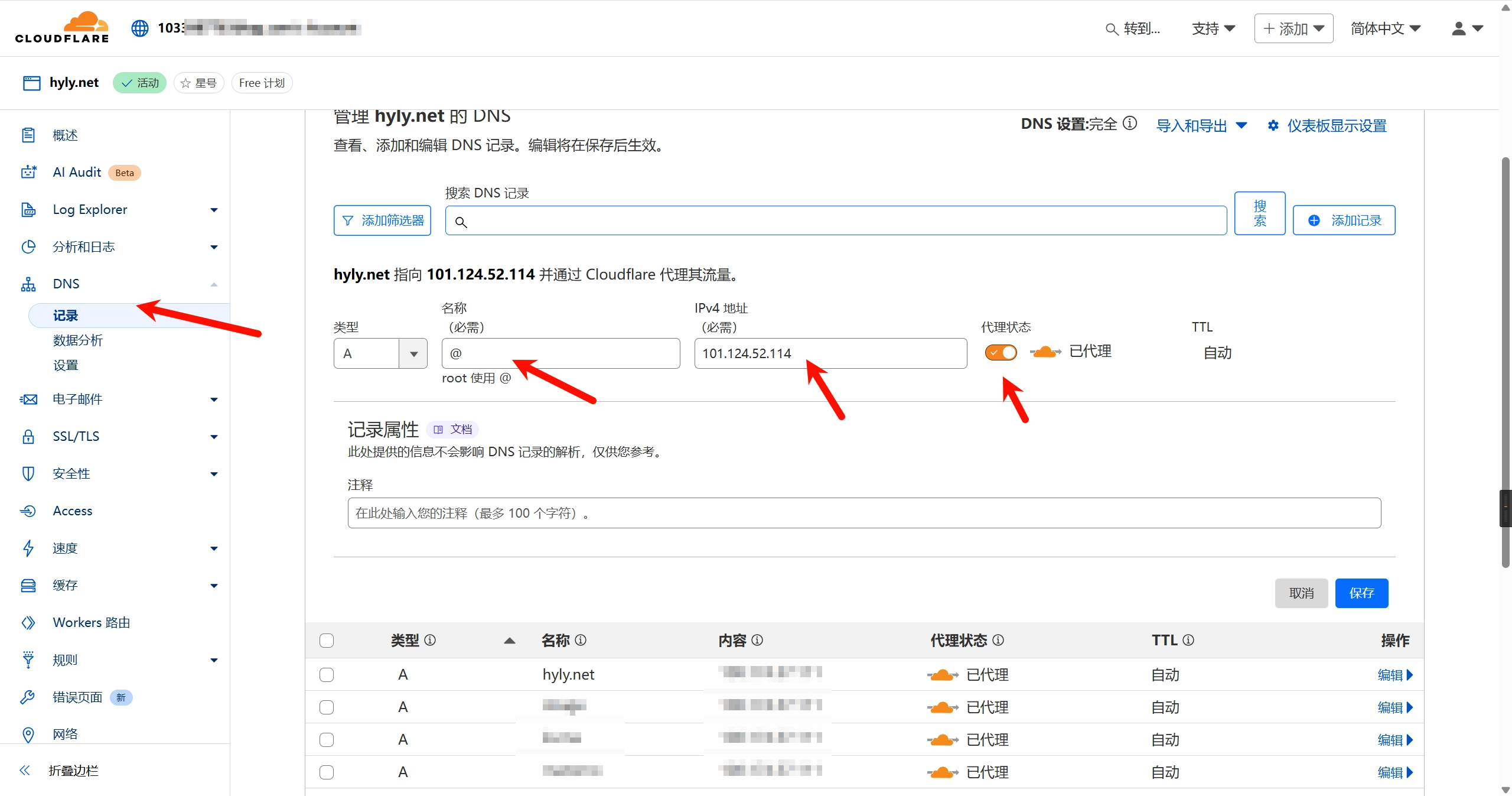Click the 安全性 shield icon
The image size is (1512, 796).
point(28,473)
